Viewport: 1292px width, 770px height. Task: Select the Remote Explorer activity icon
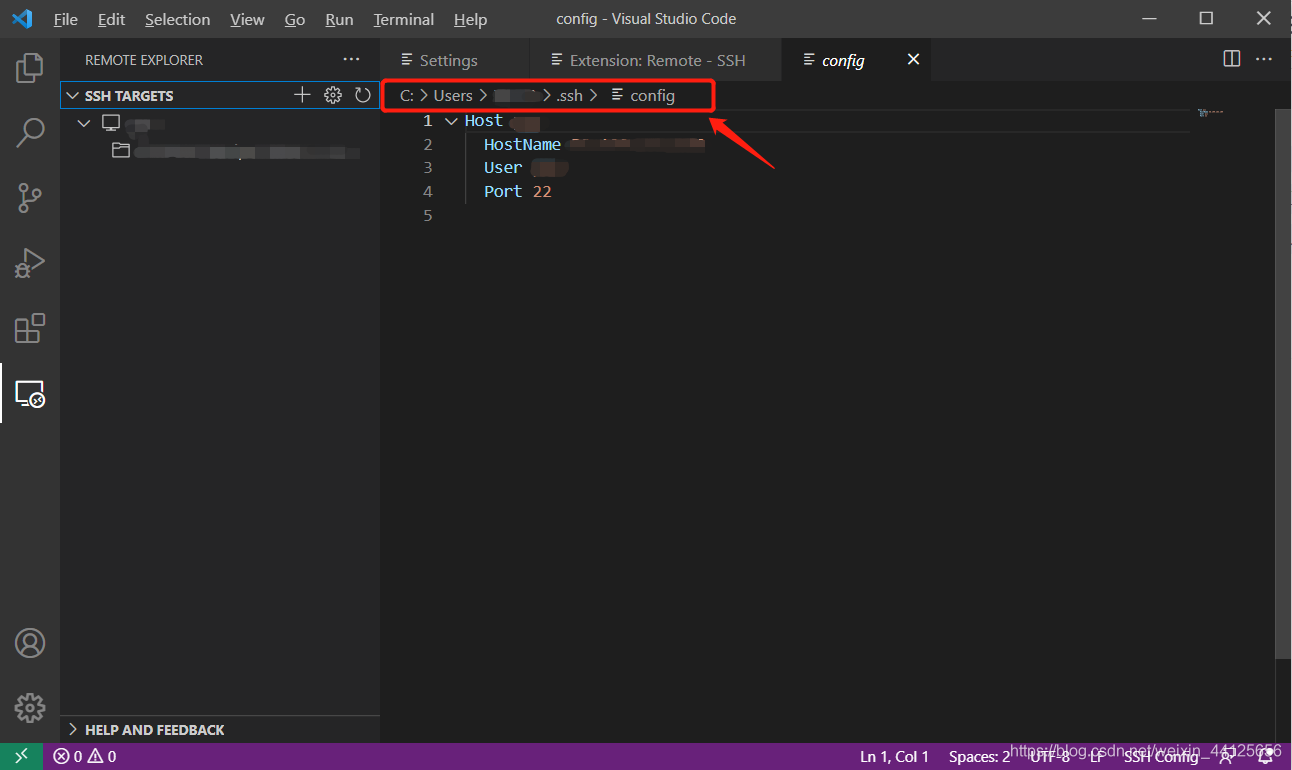pyautogui.click(x=30, y=393)
